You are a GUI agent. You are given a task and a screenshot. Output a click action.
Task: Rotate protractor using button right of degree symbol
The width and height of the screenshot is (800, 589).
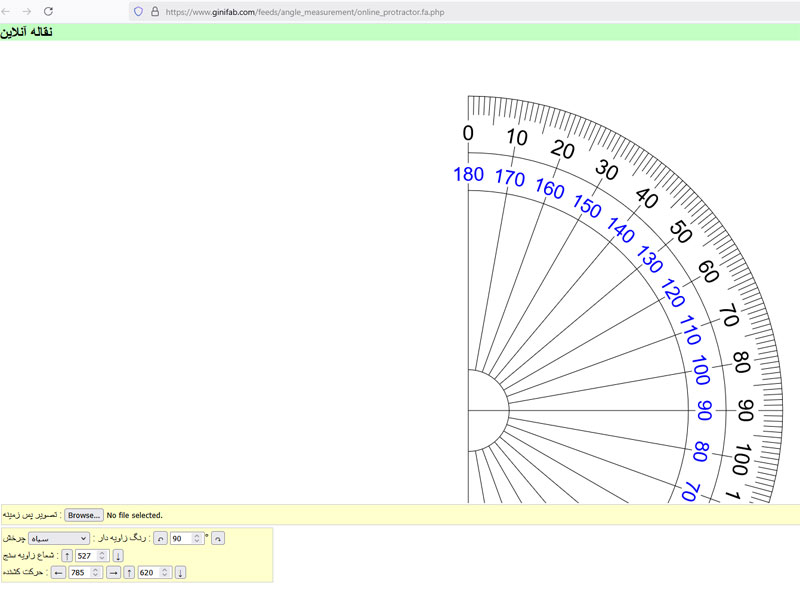coord(218,538)
